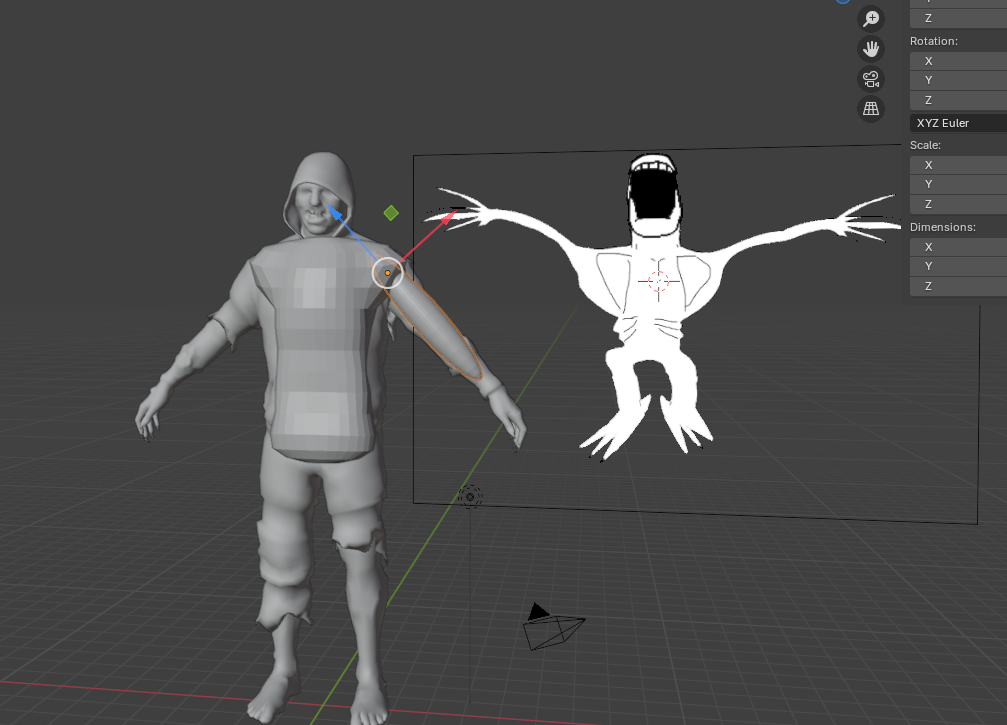
Task: Click the Scale X field
Action: point(957,165)
